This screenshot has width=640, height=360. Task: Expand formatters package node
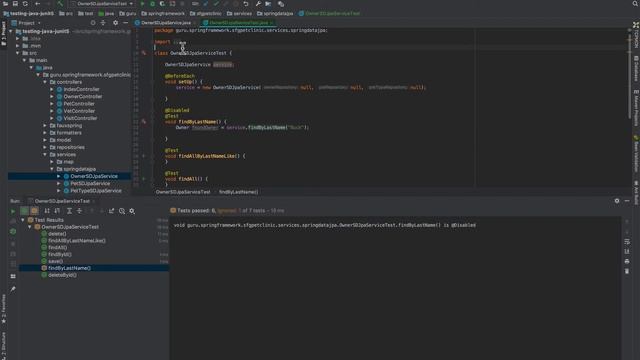pyautogui.click(x=45, y=133)
